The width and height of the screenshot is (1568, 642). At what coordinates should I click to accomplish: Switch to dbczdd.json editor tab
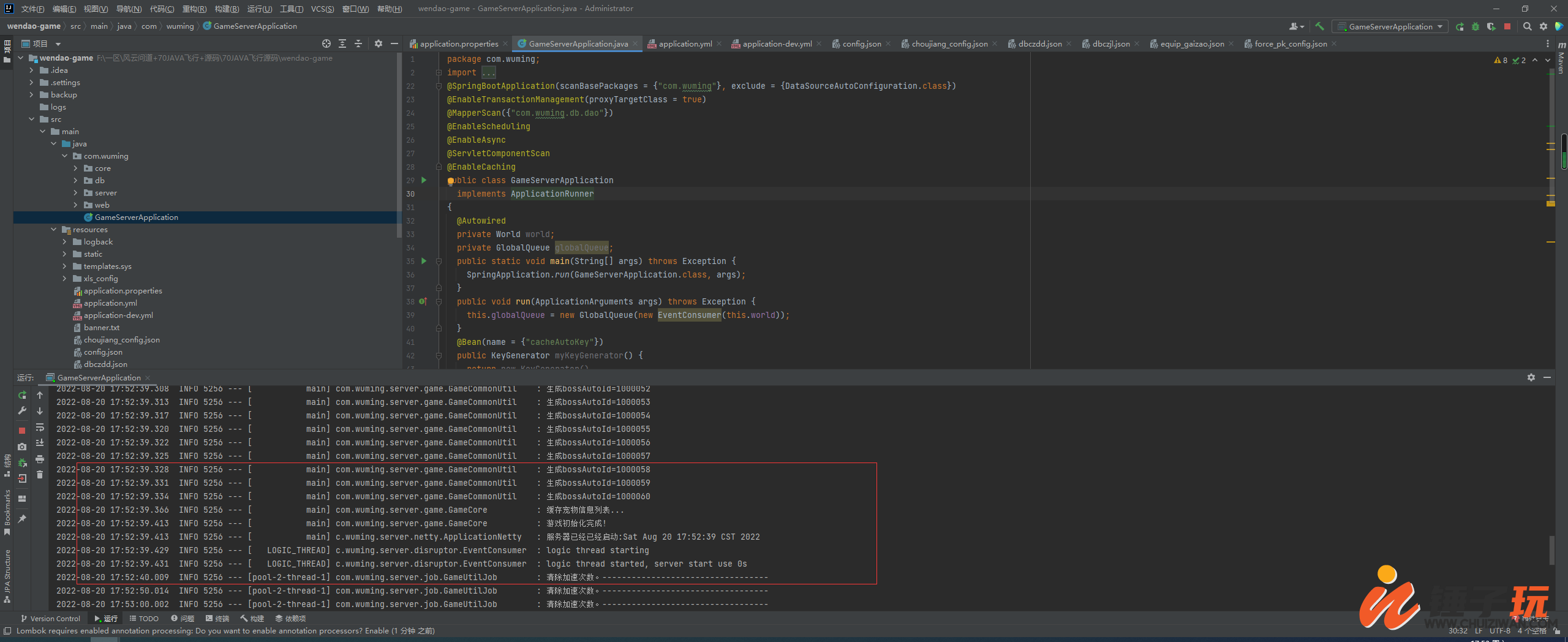point(1039,43)
